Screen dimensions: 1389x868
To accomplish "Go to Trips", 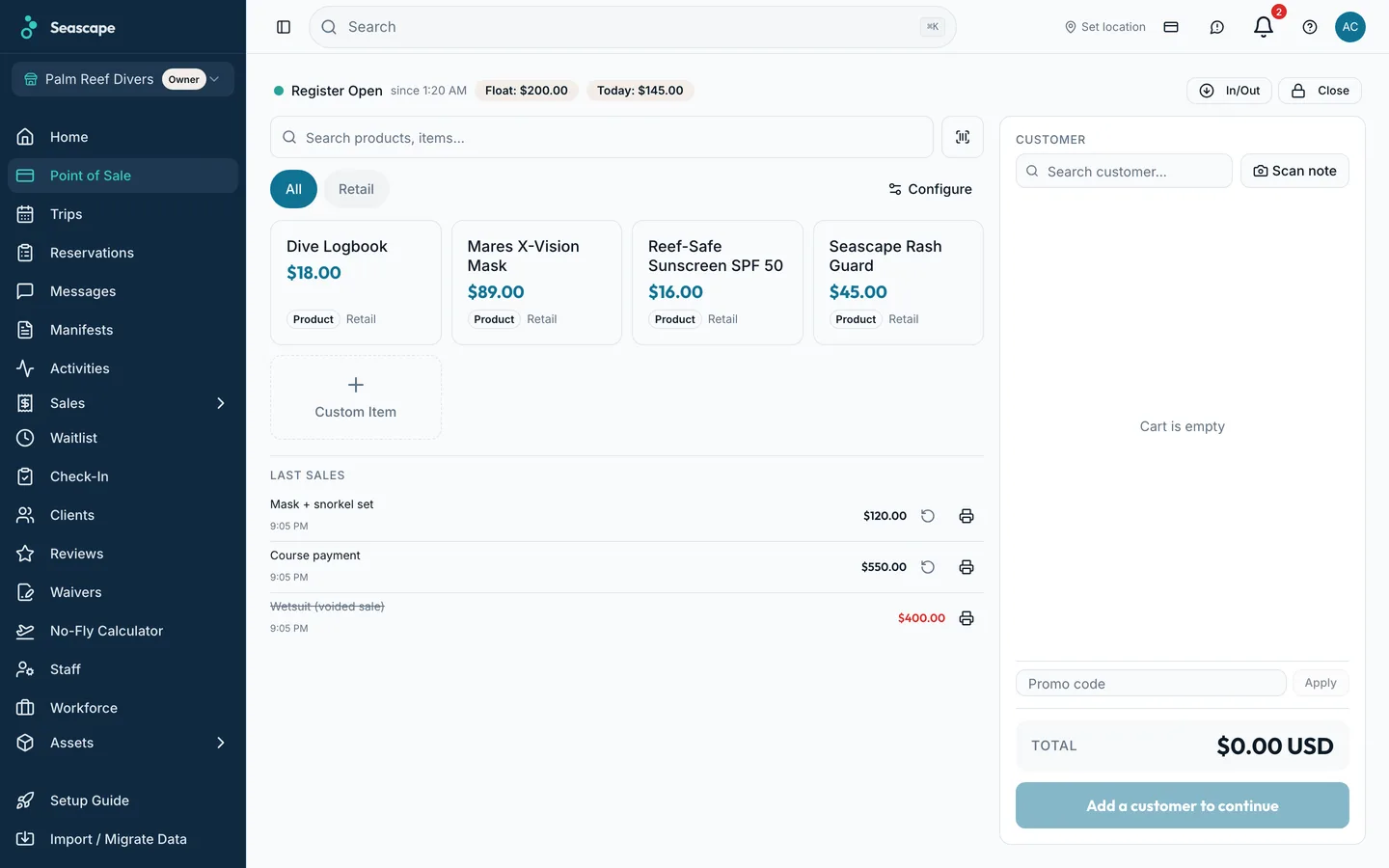I will click(123, 214).
